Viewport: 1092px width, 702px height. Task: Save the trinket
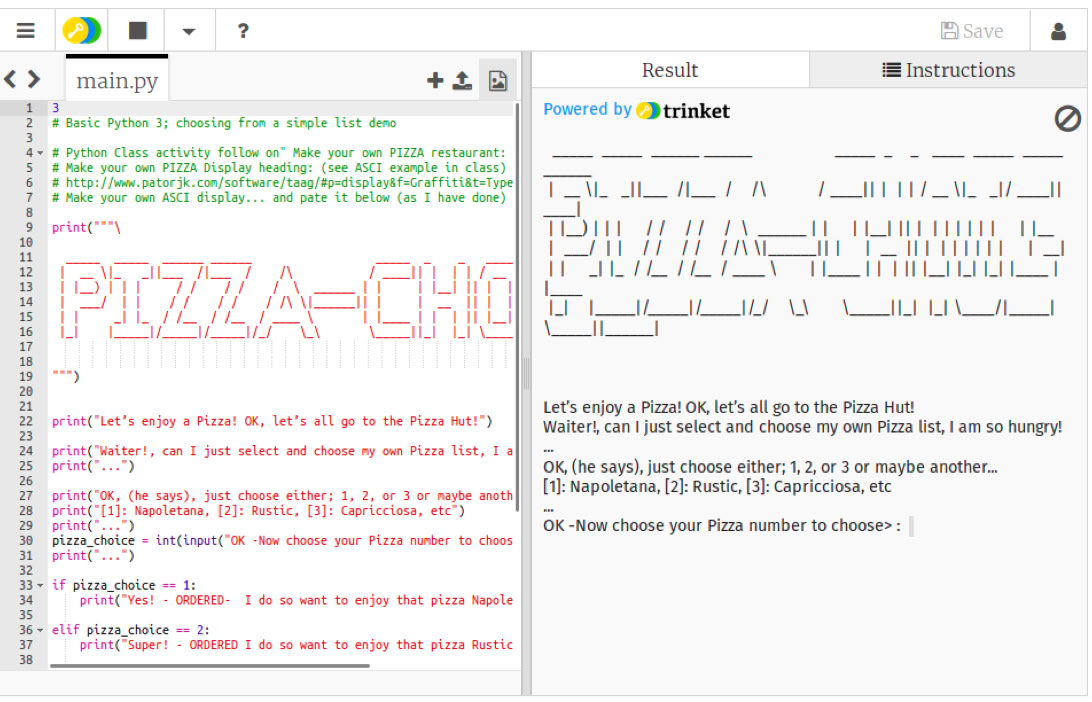pyautogui.click(x=972, y=31)
